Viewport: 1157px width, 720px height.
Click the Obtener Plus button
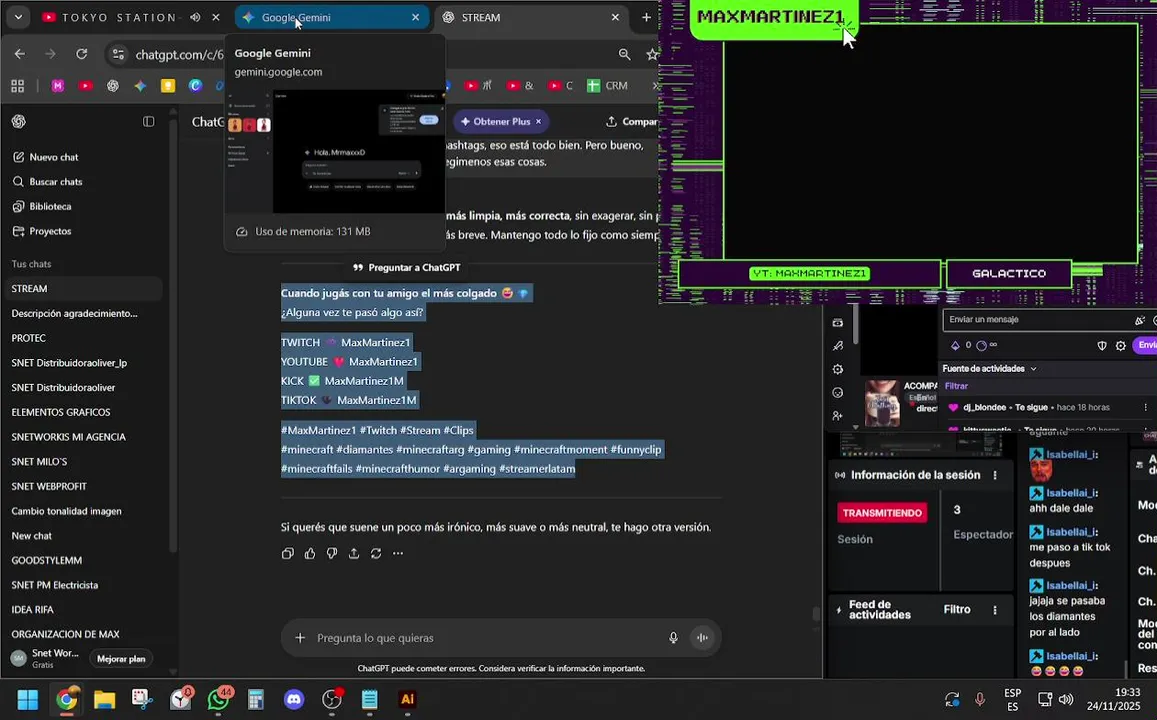pyautogui.click(x=494, y=122)
